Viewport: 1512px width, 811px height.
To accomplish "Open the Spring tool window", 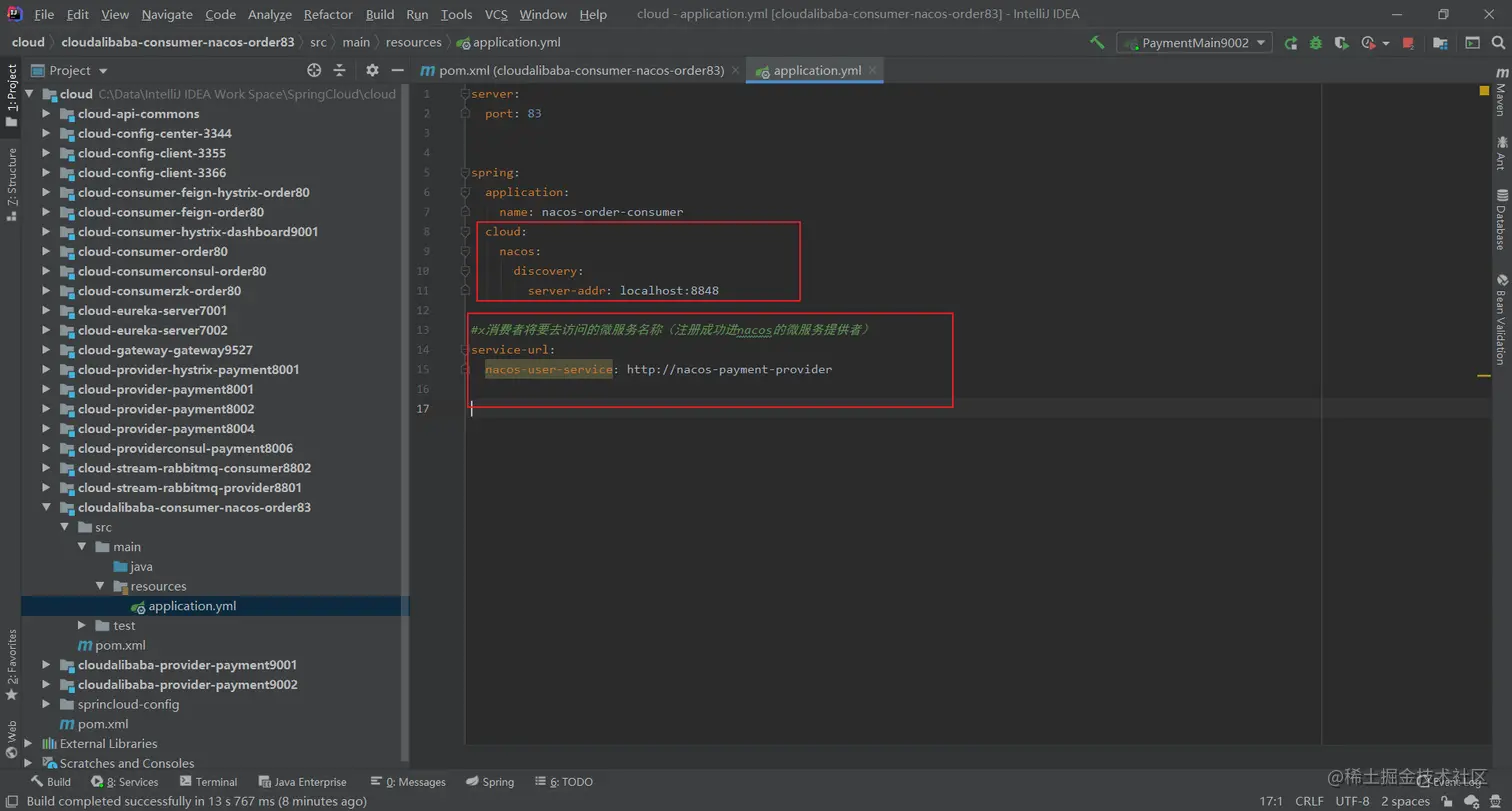I will coord(490,782).
